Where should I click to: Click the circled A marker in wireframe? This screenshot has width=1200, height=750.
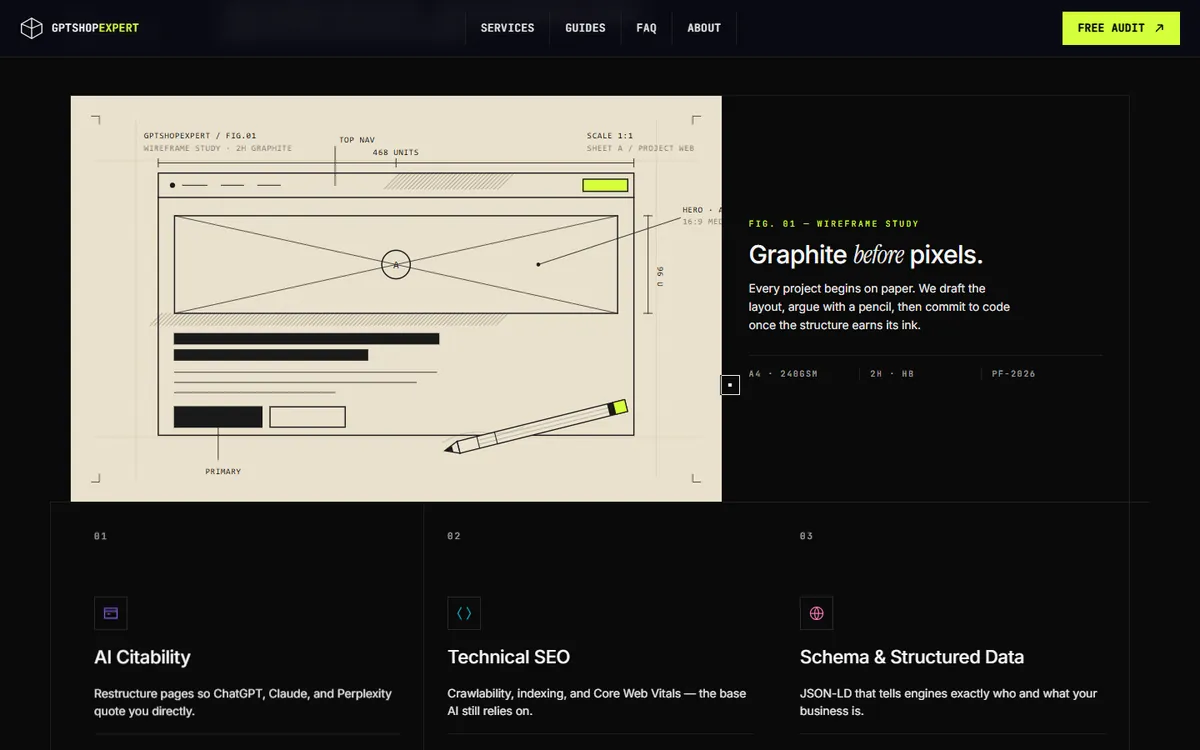click(x=396, y=265)
